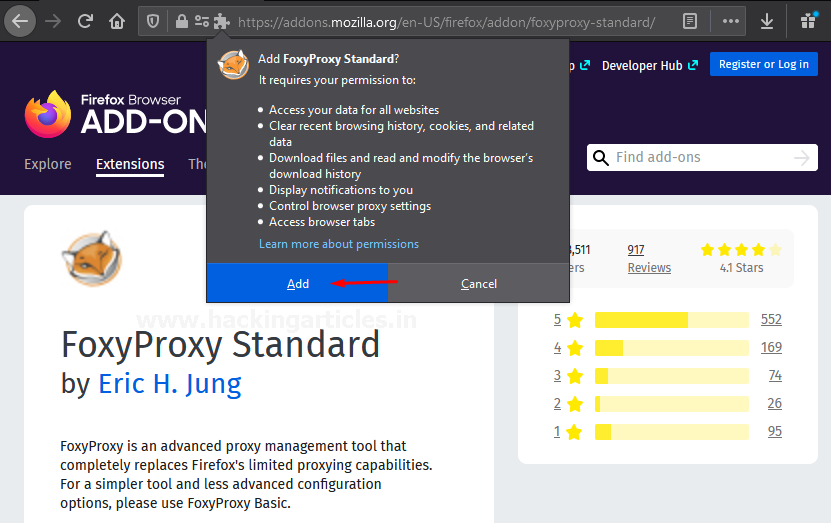Click the FoxyProxy logo on add-on page
Screen dimensions: 831x523
[92, 258]
